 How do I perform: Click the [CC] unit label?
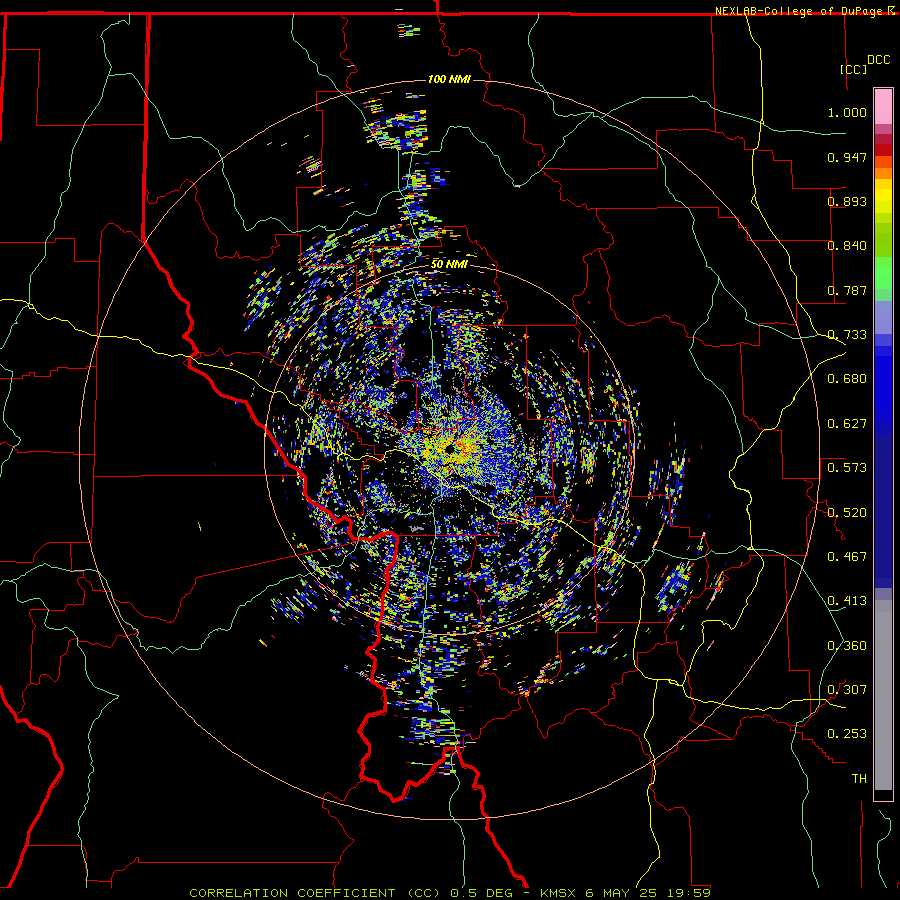(854, 69)
